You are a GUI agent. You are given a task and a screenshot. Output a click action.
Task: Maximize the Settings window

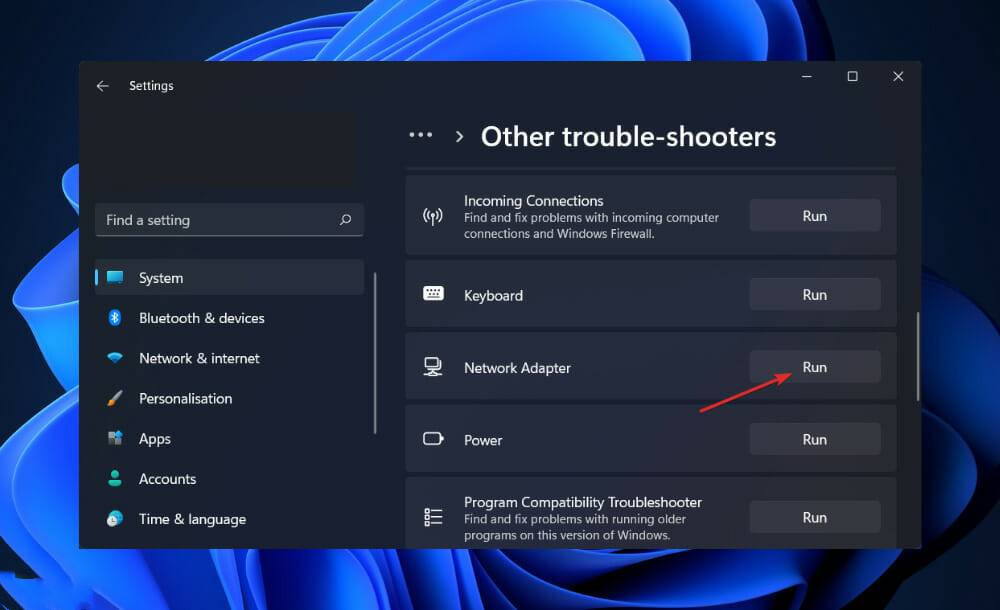852,77
